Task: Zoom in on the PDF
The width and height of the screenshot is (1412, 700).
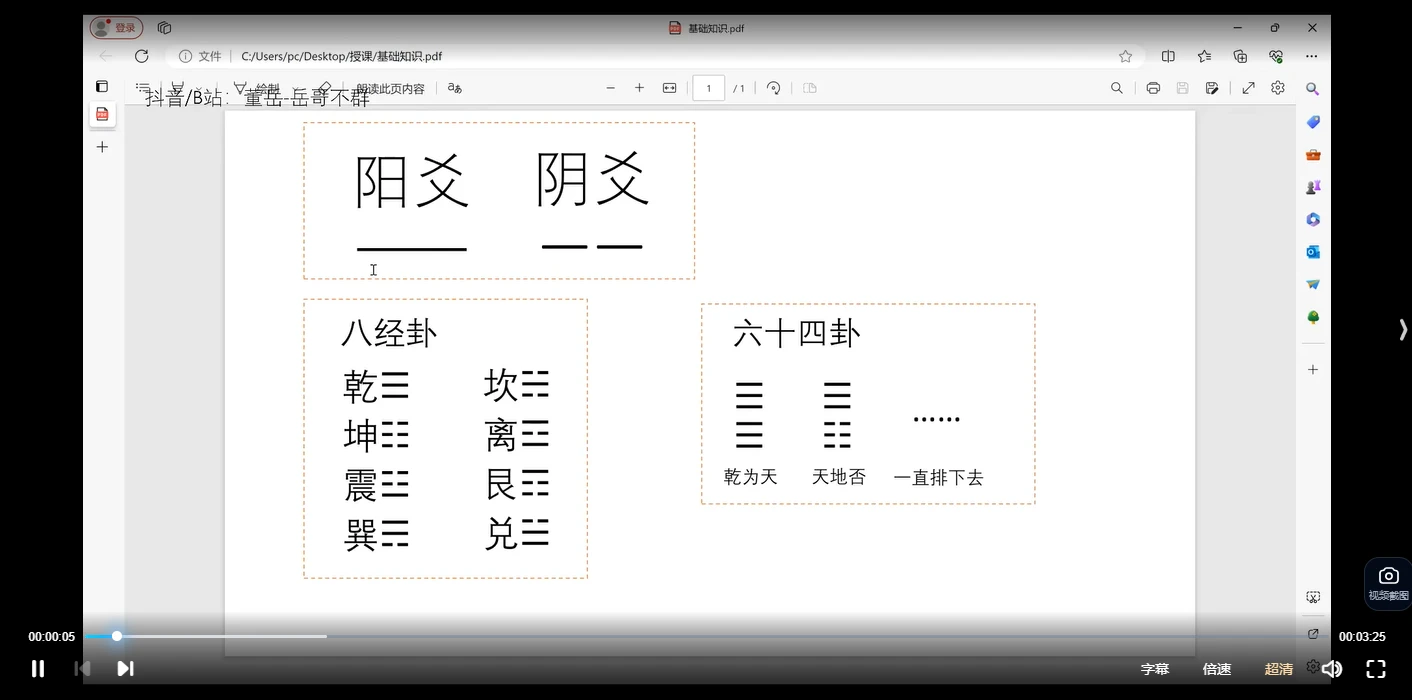Action: click(x=640, y=88)
